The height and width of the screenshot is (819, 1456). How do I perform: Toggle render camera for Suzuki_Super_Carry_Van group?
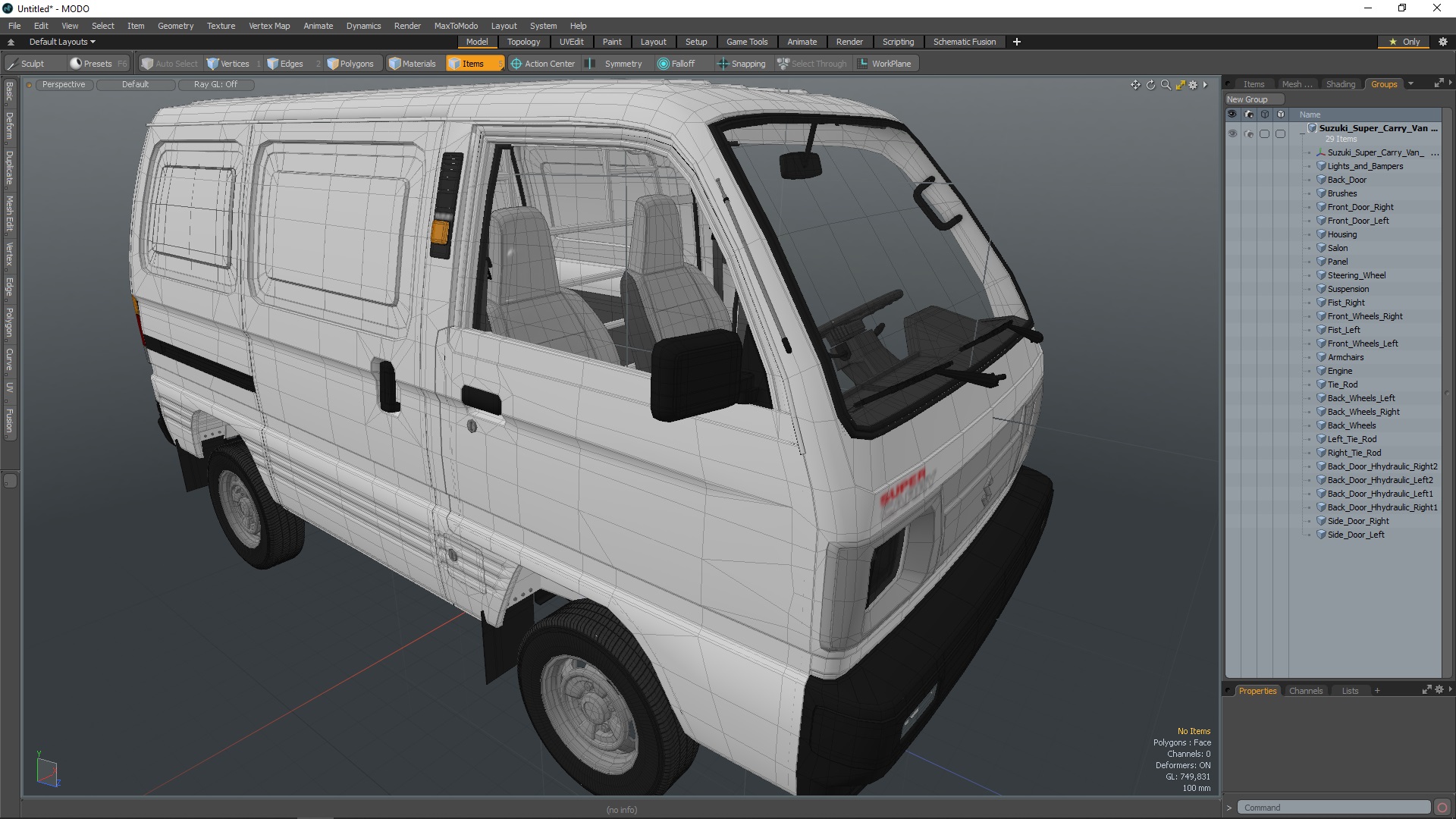[x=1248, y=133]
